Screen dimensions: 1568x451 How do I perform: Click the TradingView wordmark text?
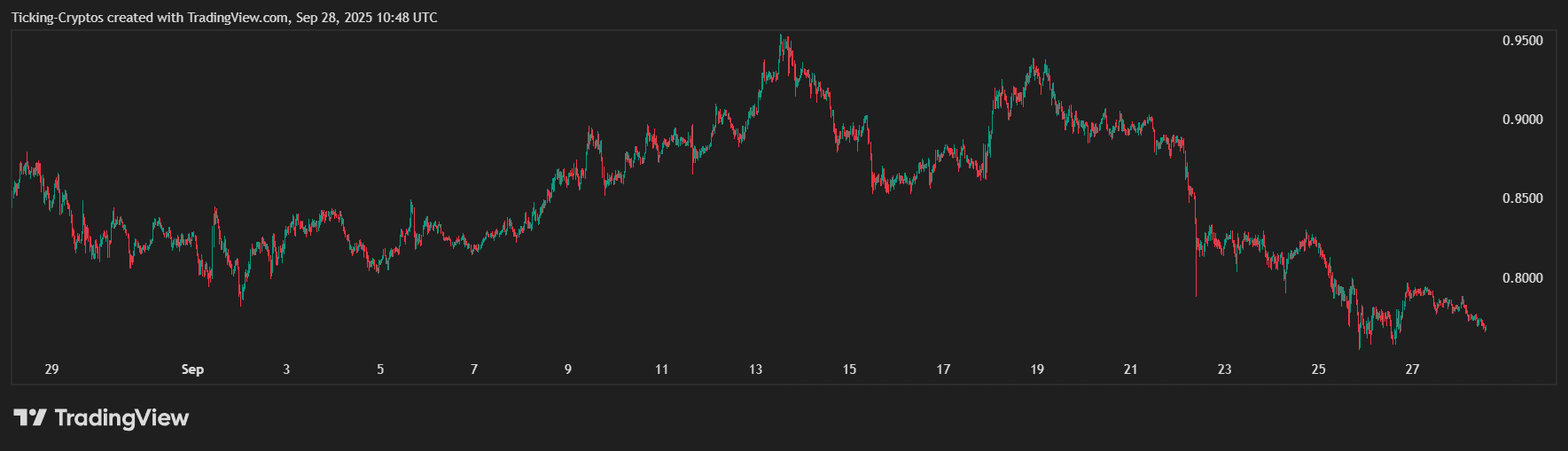point(121,417)
